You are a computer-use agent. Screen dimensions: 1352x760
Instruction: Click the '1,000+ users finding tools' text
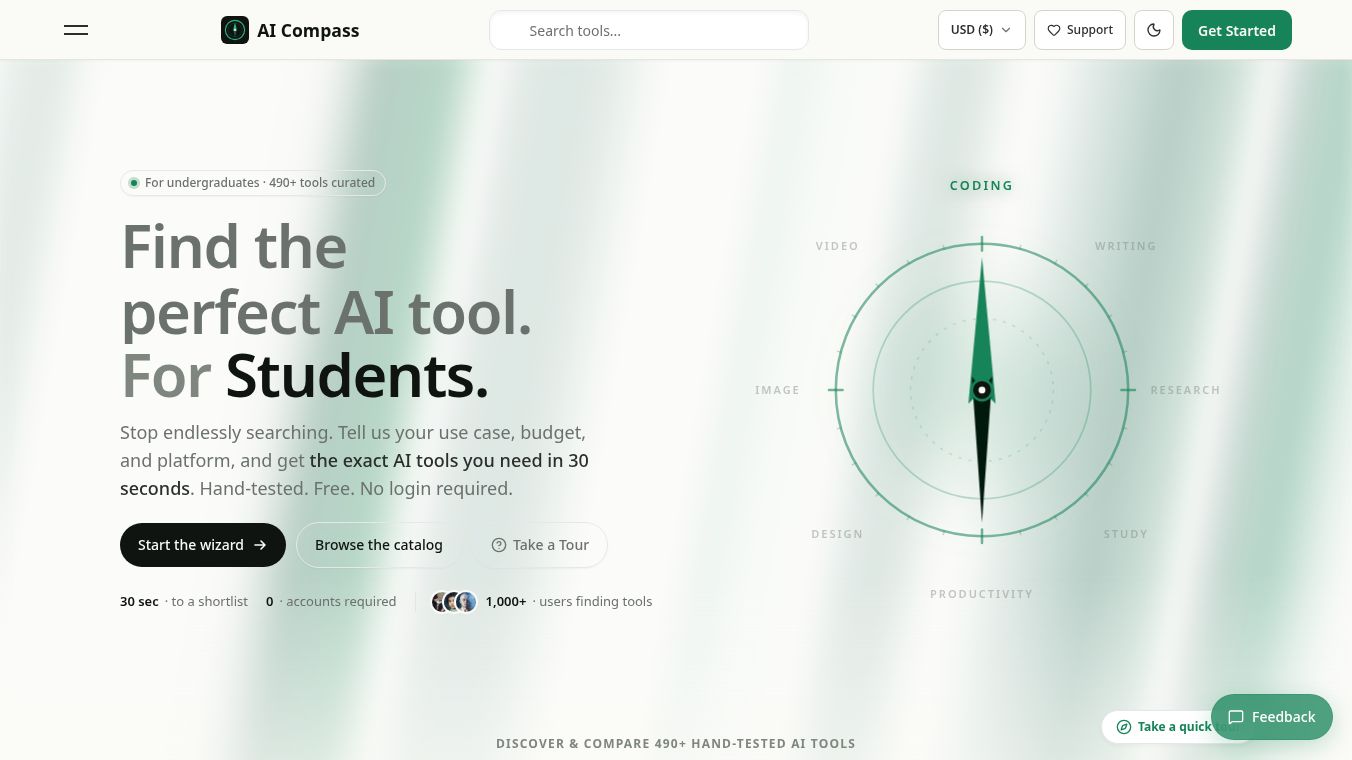(569, 602)
